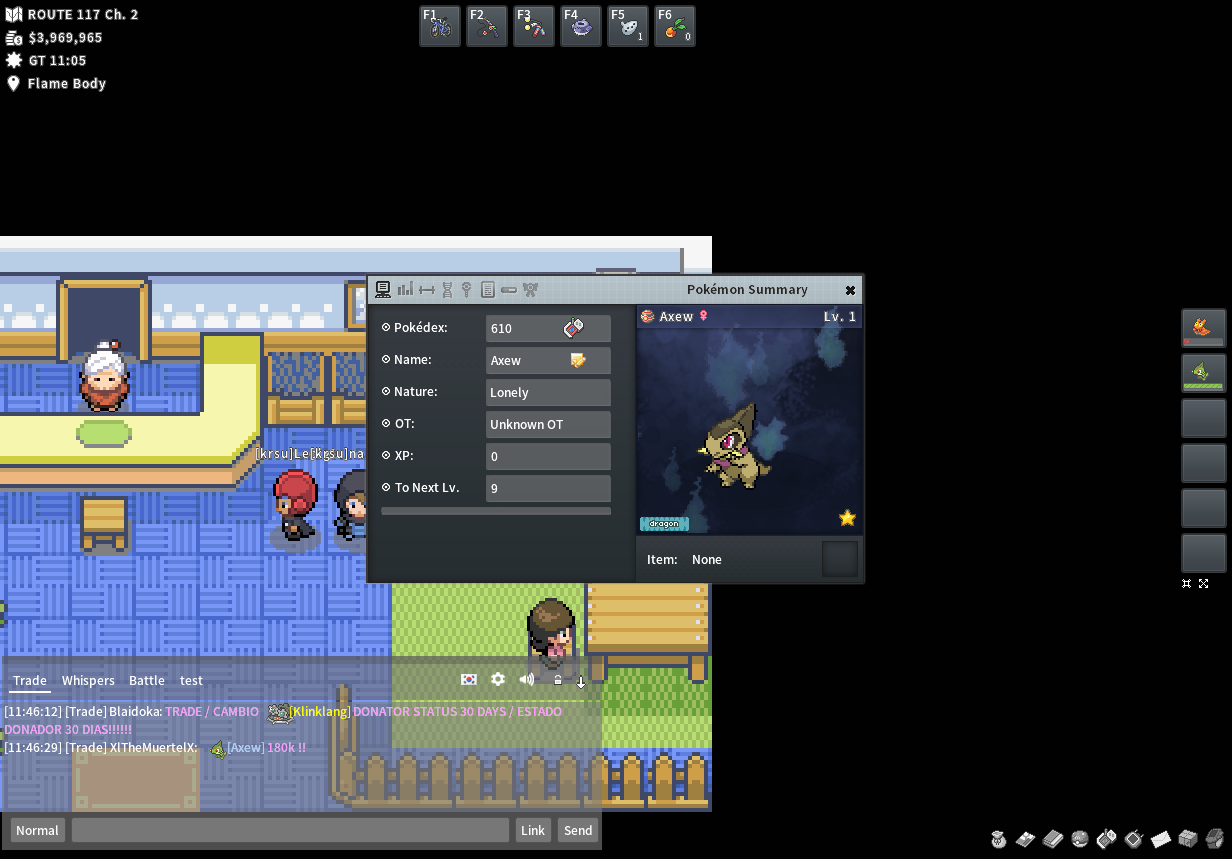Open the stats bar-chart tab in summary
Image resolution: width=1232 pixels, height=859 pixels.
pyautogui.click(x=405, y=290)
